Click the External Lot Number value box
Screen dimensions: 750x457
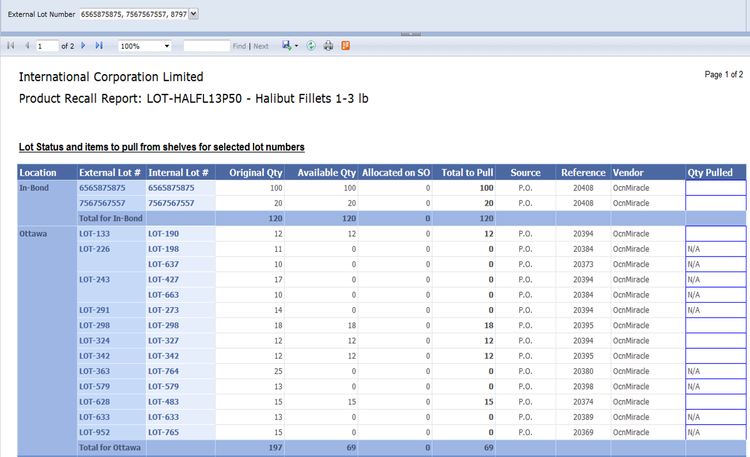(x=133, y=14)
